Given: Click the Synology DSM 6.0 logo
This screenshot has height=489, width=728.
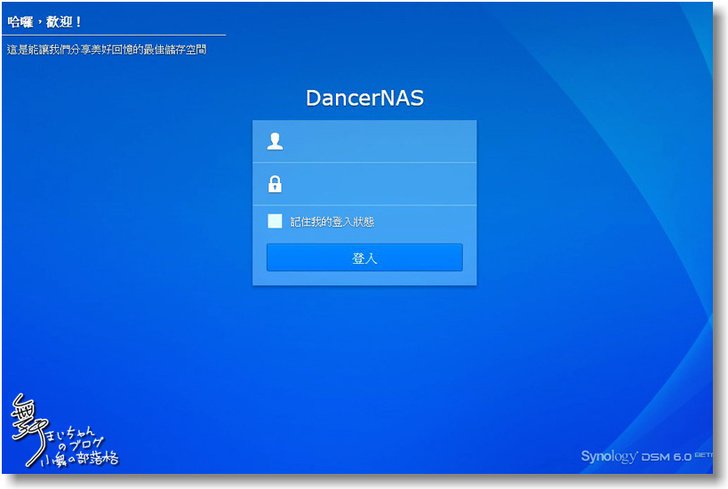Looking at the screenshot, I should (x=646, y=456).
